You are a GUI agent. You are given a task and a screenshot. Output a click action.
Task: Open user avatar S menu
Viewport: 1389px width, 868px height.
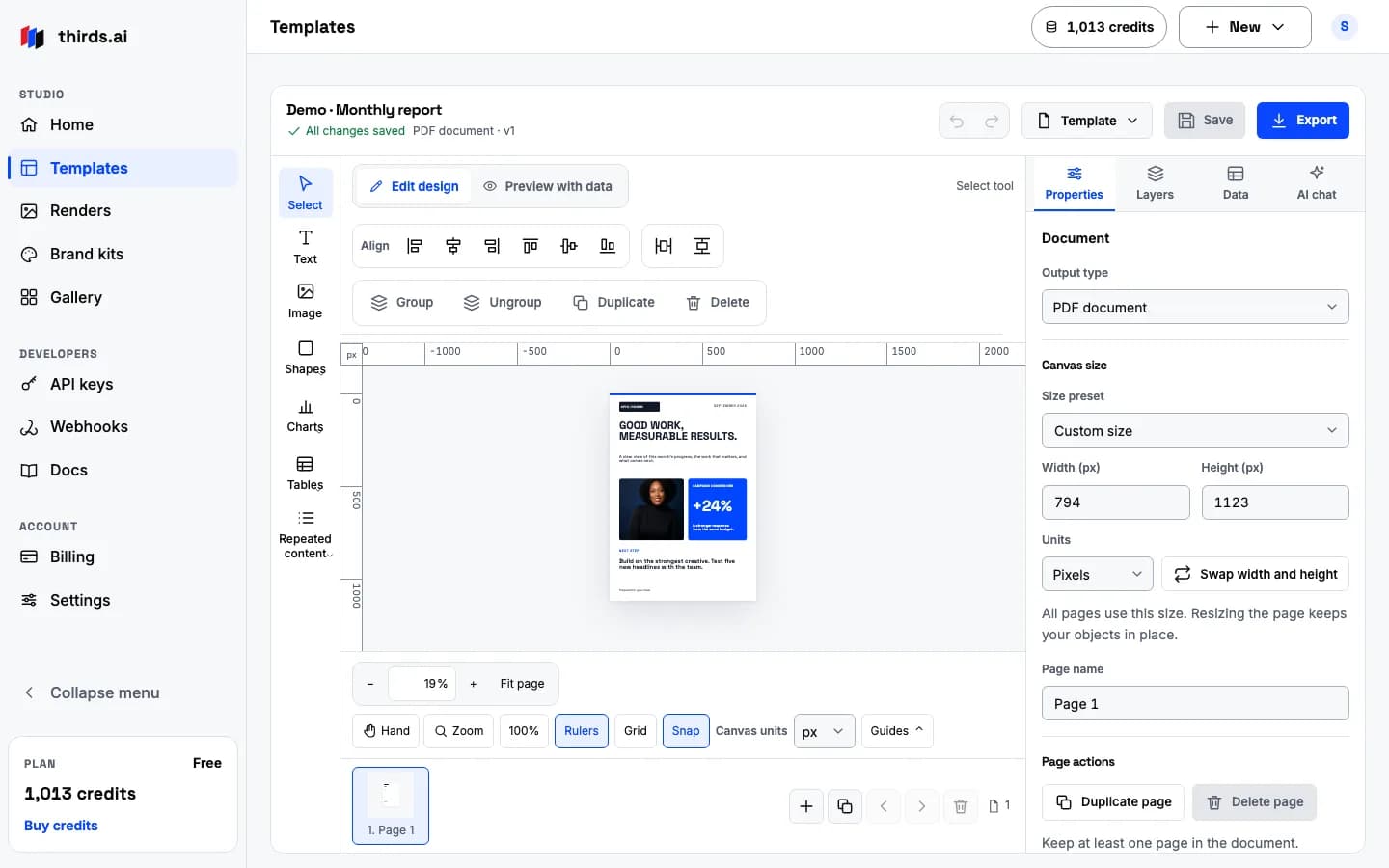[1345, 27]
